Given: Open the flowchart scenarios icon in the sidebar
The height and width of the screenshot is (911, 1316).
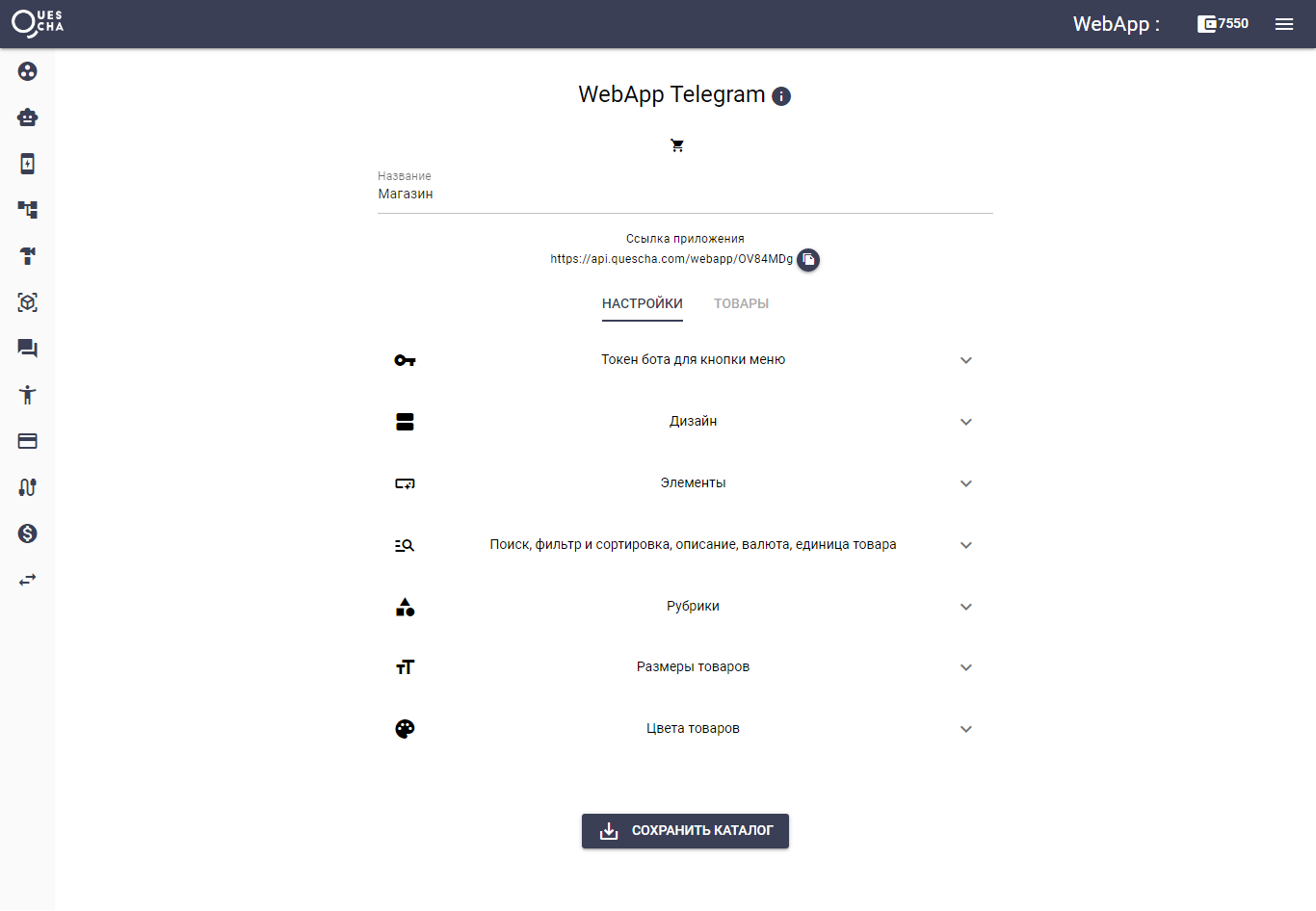Looking at the screenshot, I should click(27, 209).
